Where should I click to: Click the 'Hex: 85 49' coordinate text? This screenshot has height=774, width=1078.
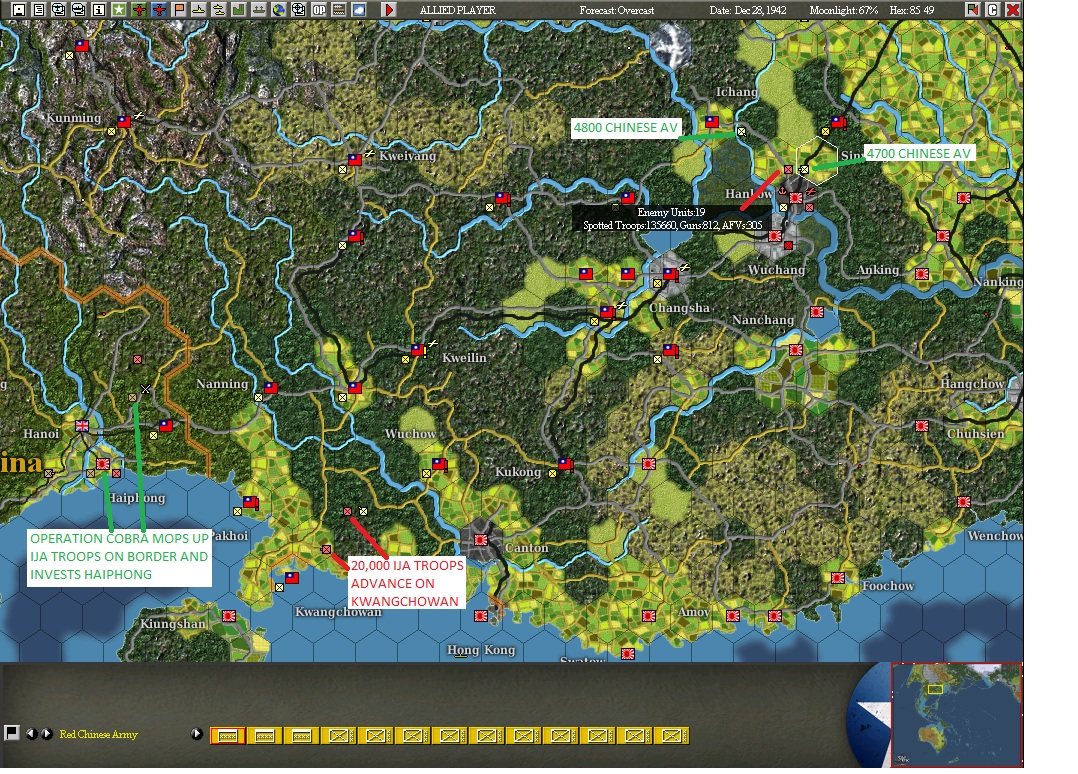pyautogui.click(x=912, y=10)
